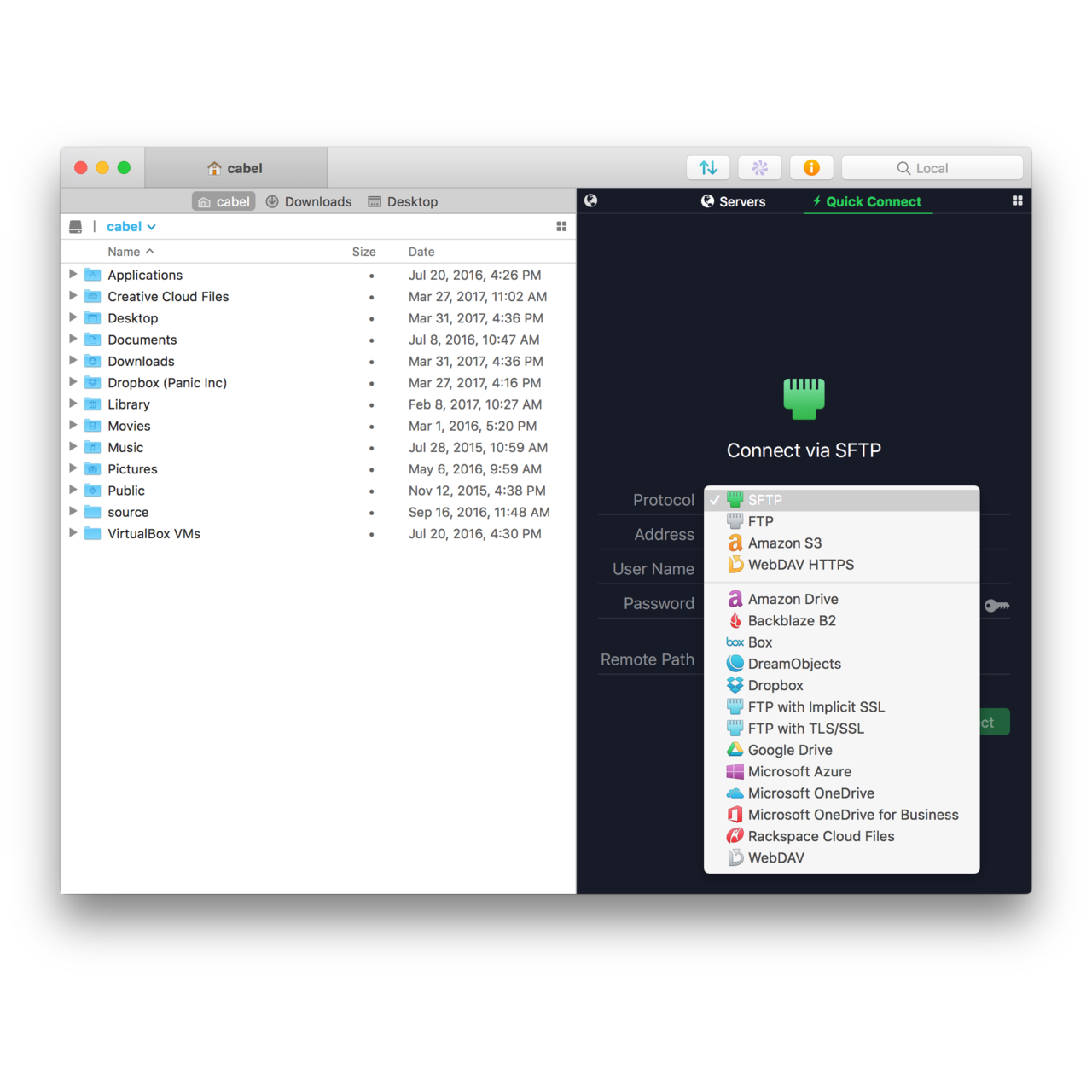1092x1092 pixels.
Task: Expand the Documents folder disclosure triangle
Action: (x=73, y=340)
